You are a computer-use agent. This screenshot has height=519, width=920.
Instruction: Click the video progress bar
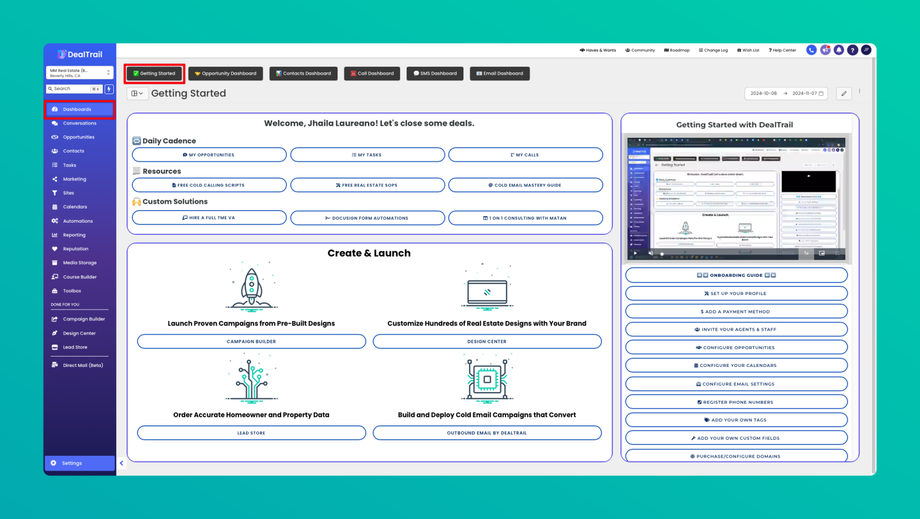[730, 254]
